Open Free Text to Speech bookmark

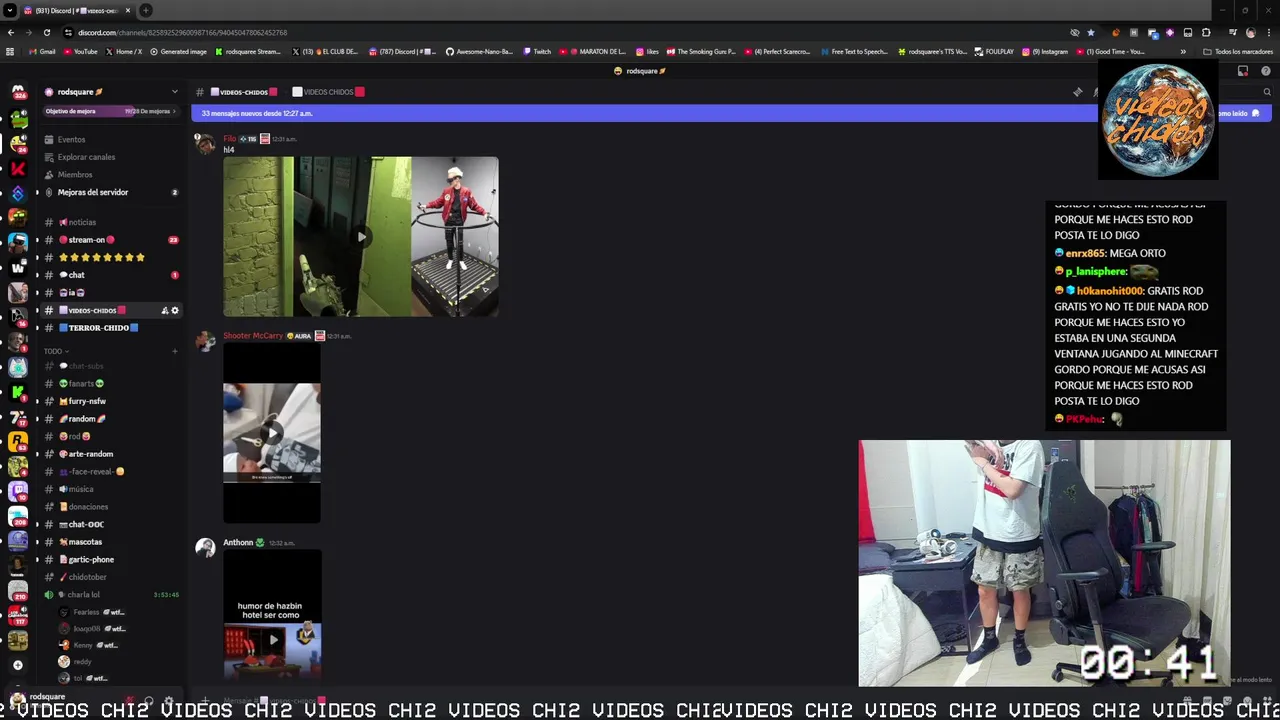[x=853, y=51]
